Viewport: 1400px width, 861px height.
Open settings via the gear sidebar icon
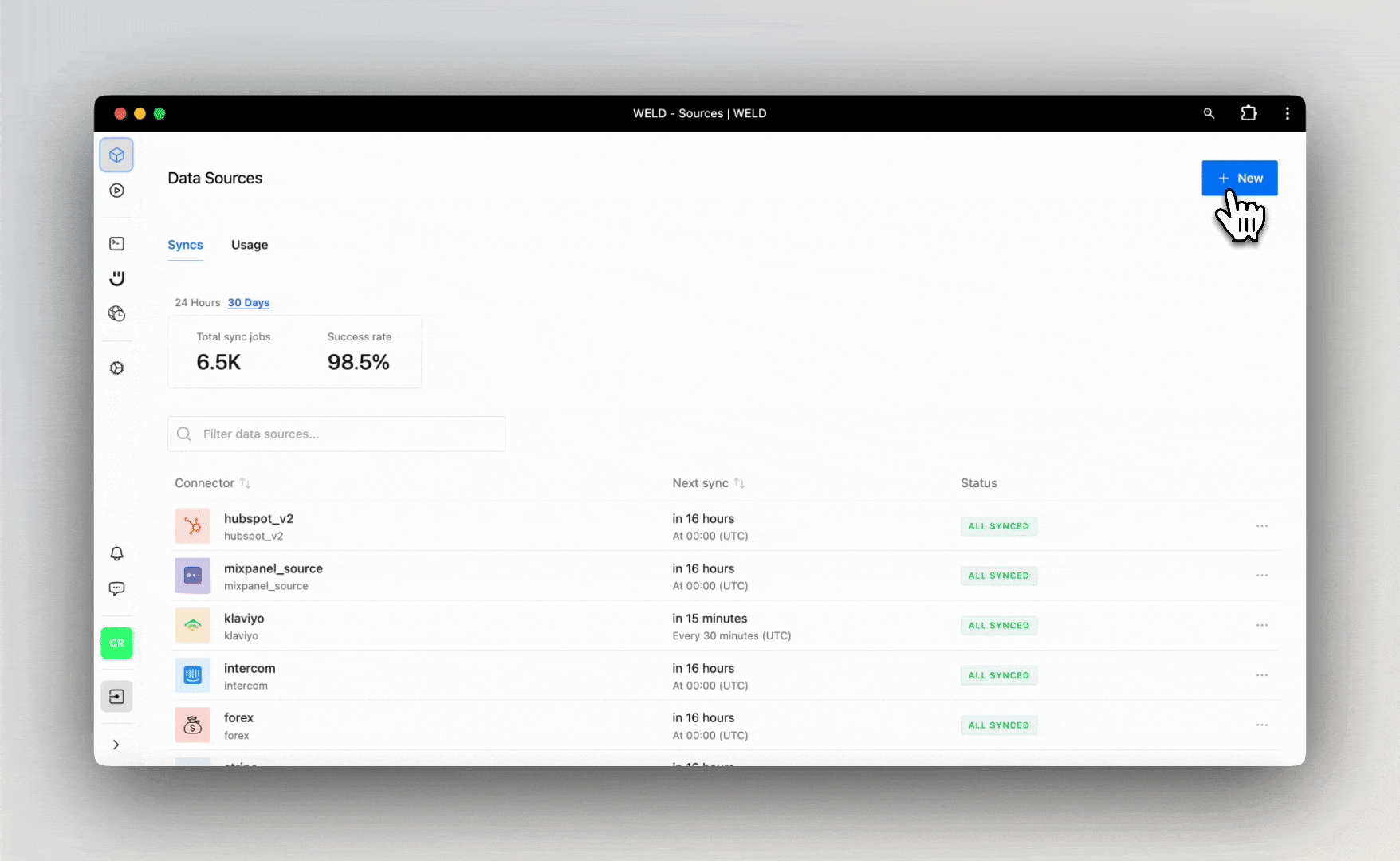tap(116, 368)
